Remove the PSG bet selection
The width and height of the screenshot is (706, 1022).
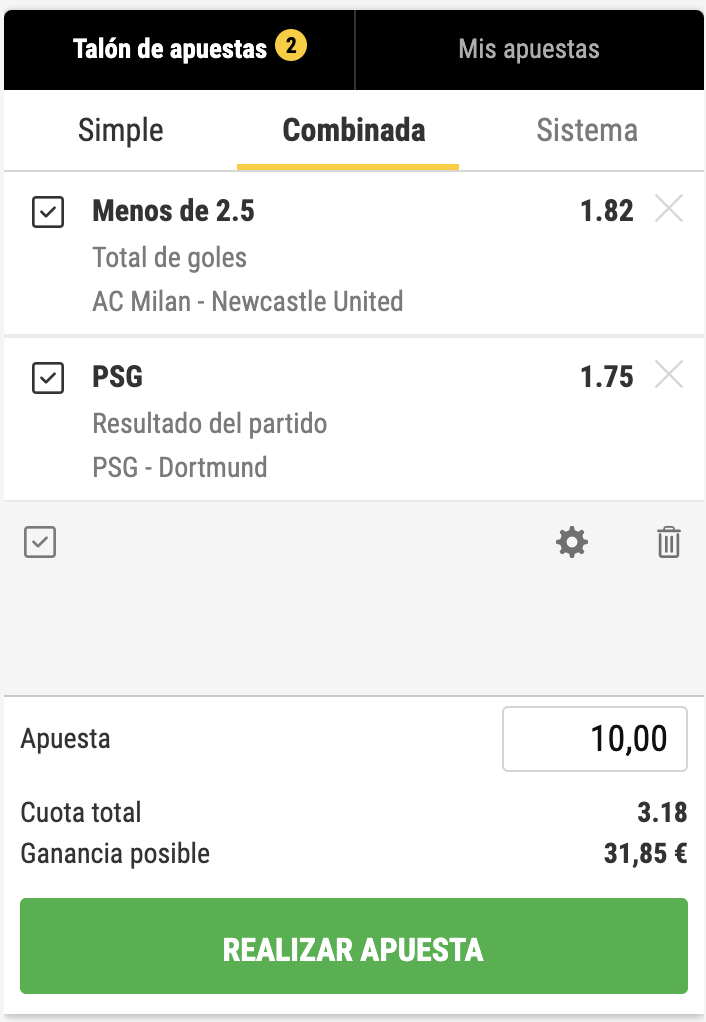point(668,375)
